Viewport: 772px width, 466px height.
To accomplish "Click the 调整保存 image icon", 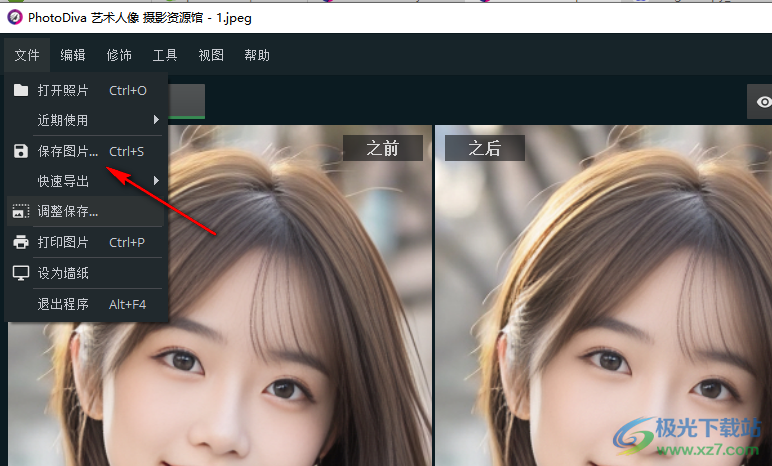I will (x=21, y=211).
